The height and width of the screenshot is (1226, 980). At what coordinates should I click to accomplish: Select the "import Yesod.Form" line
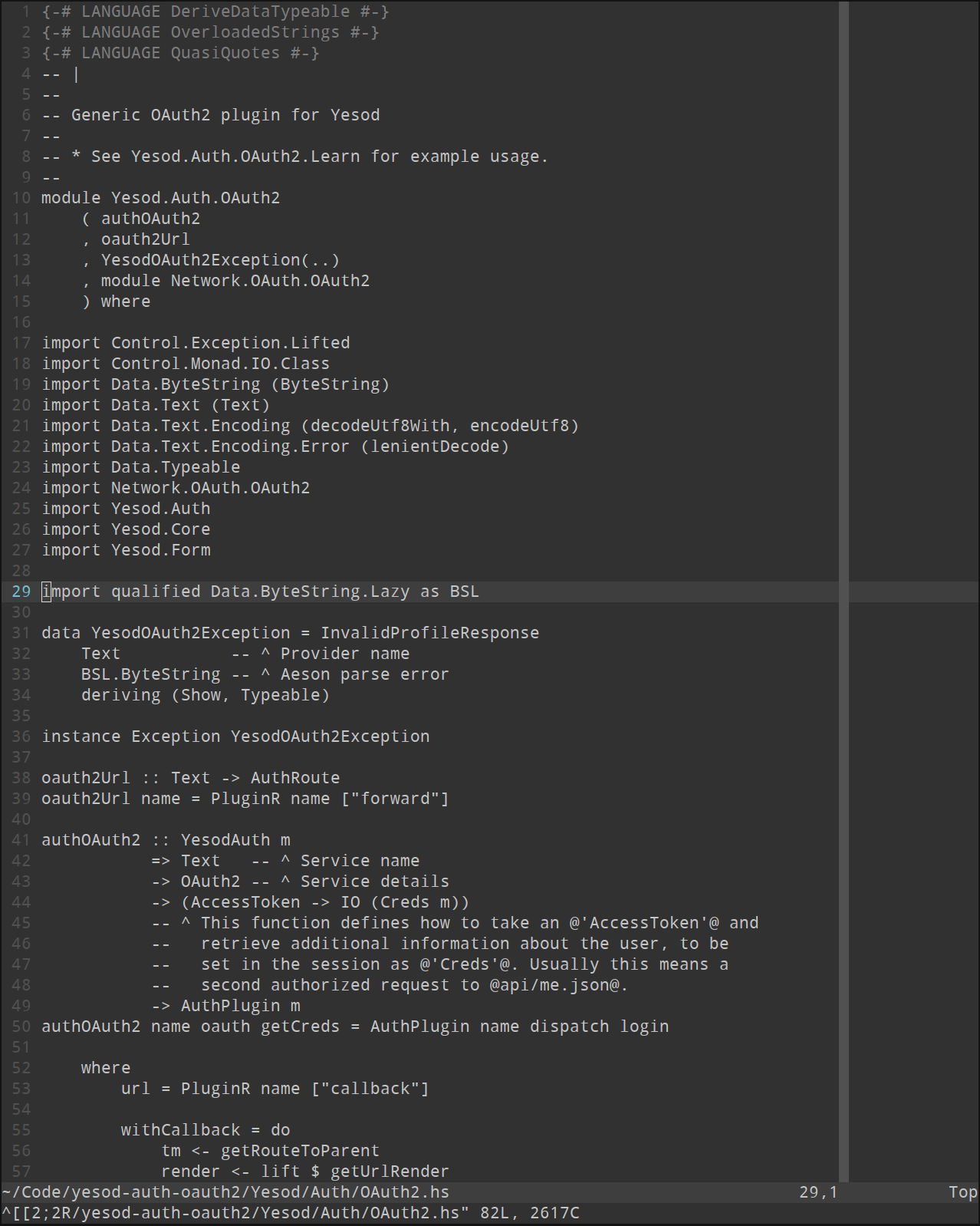point(126,550)
